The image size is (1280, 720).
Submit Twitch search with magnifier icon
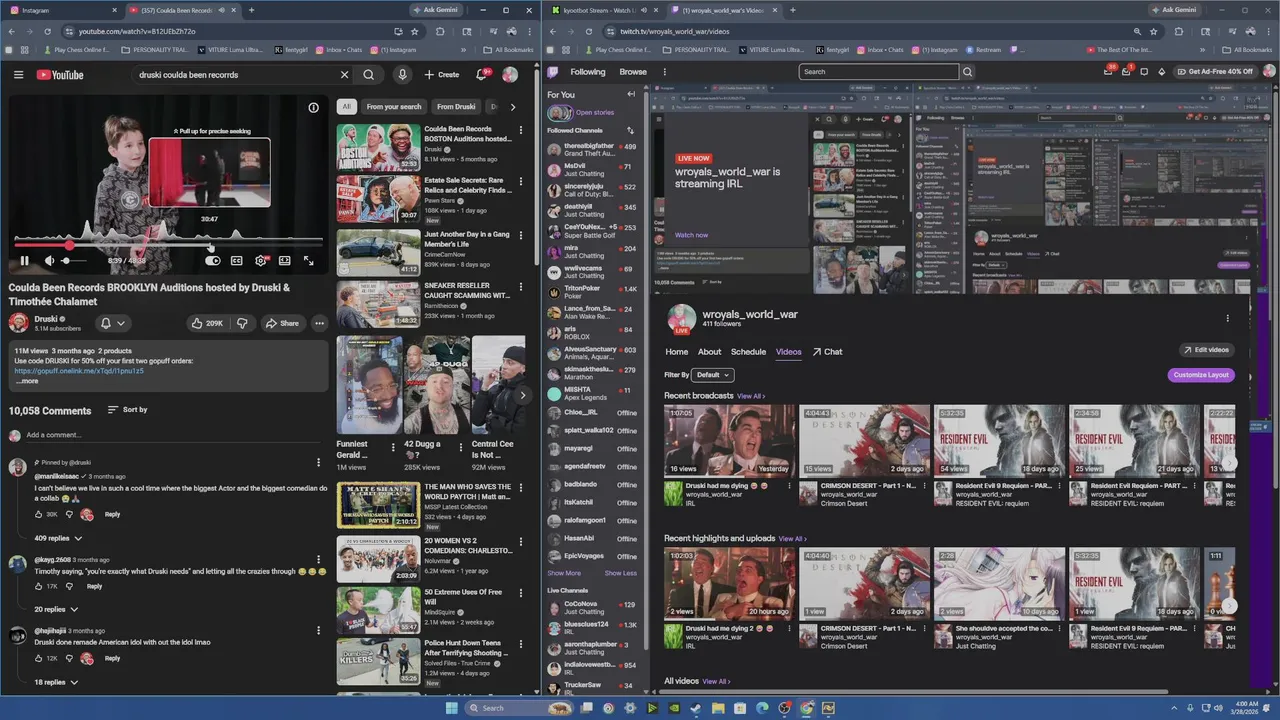point(967,72)
